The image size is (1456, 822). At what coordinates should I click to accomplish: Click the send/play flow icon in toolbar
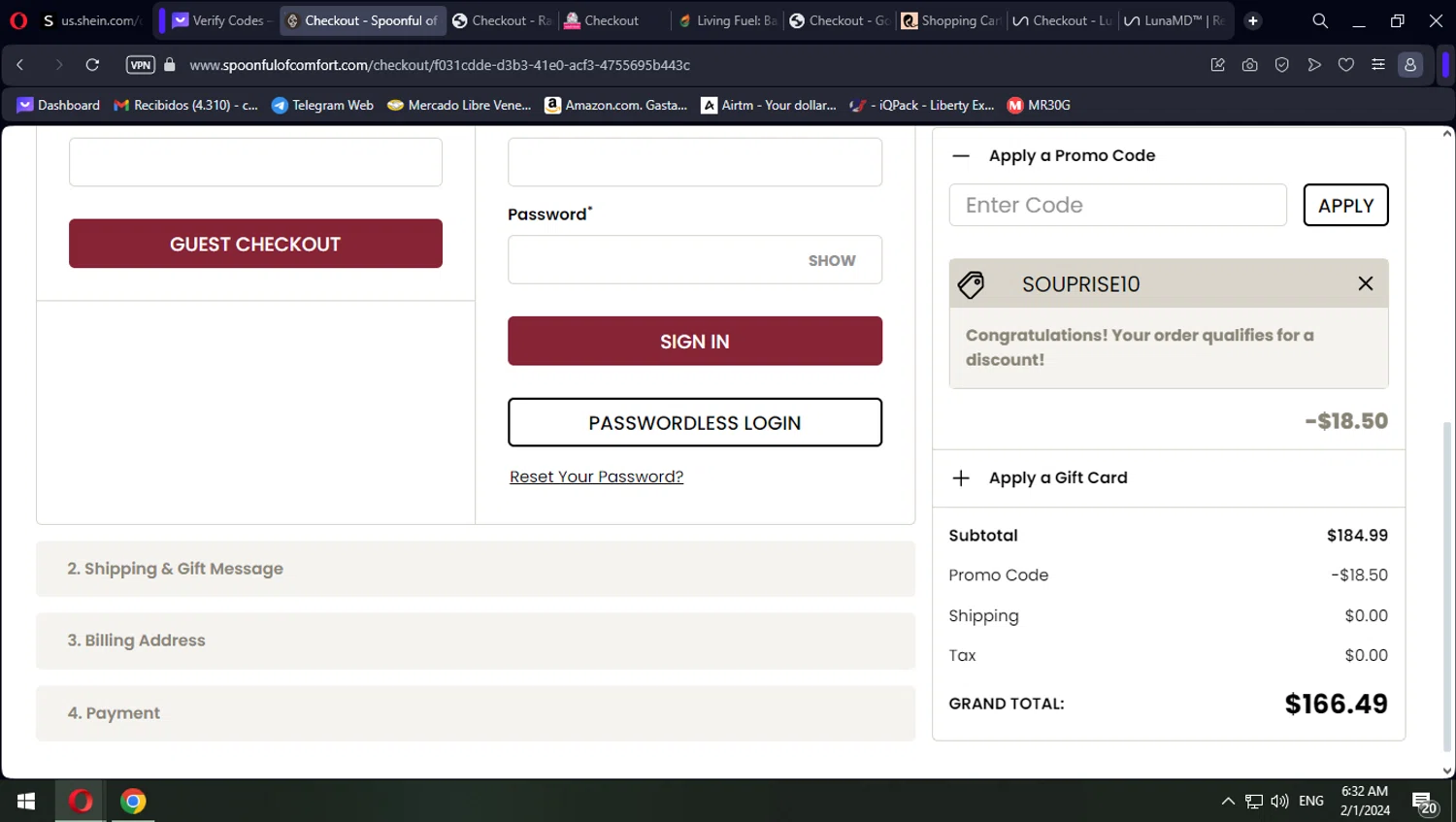[1314, 65]
